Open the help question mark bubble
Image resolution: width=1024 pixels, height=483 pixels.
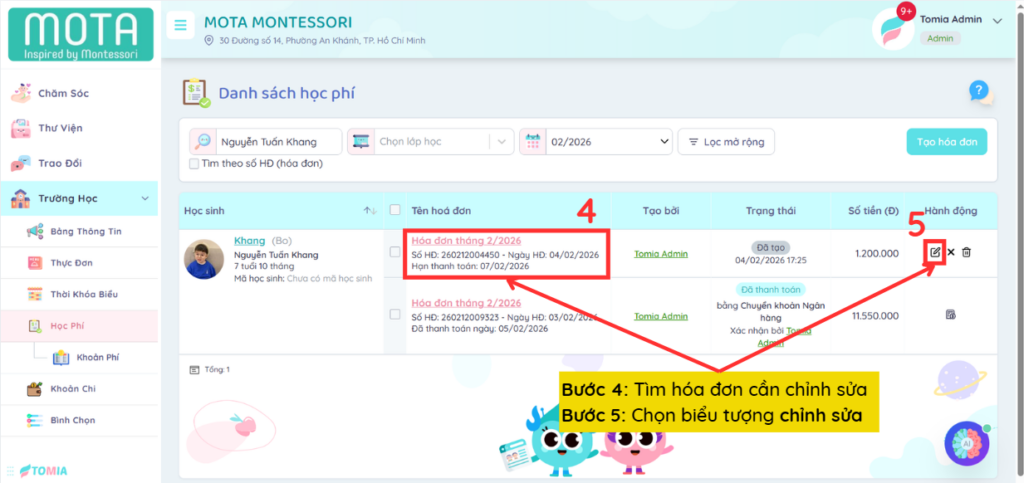click(979, 92)
